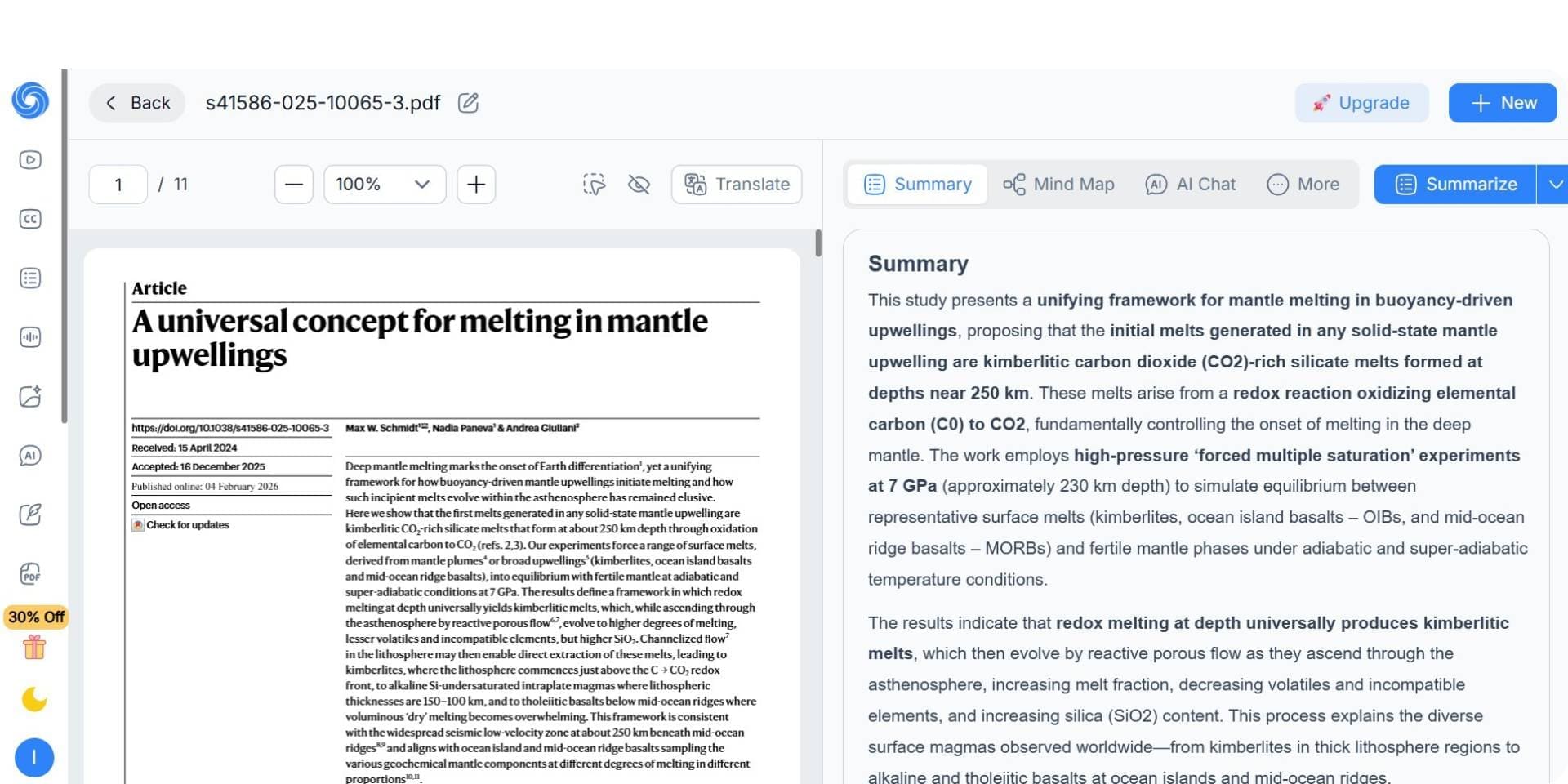Click the PDF viewer vertical scrollbar

coord(817,243)
